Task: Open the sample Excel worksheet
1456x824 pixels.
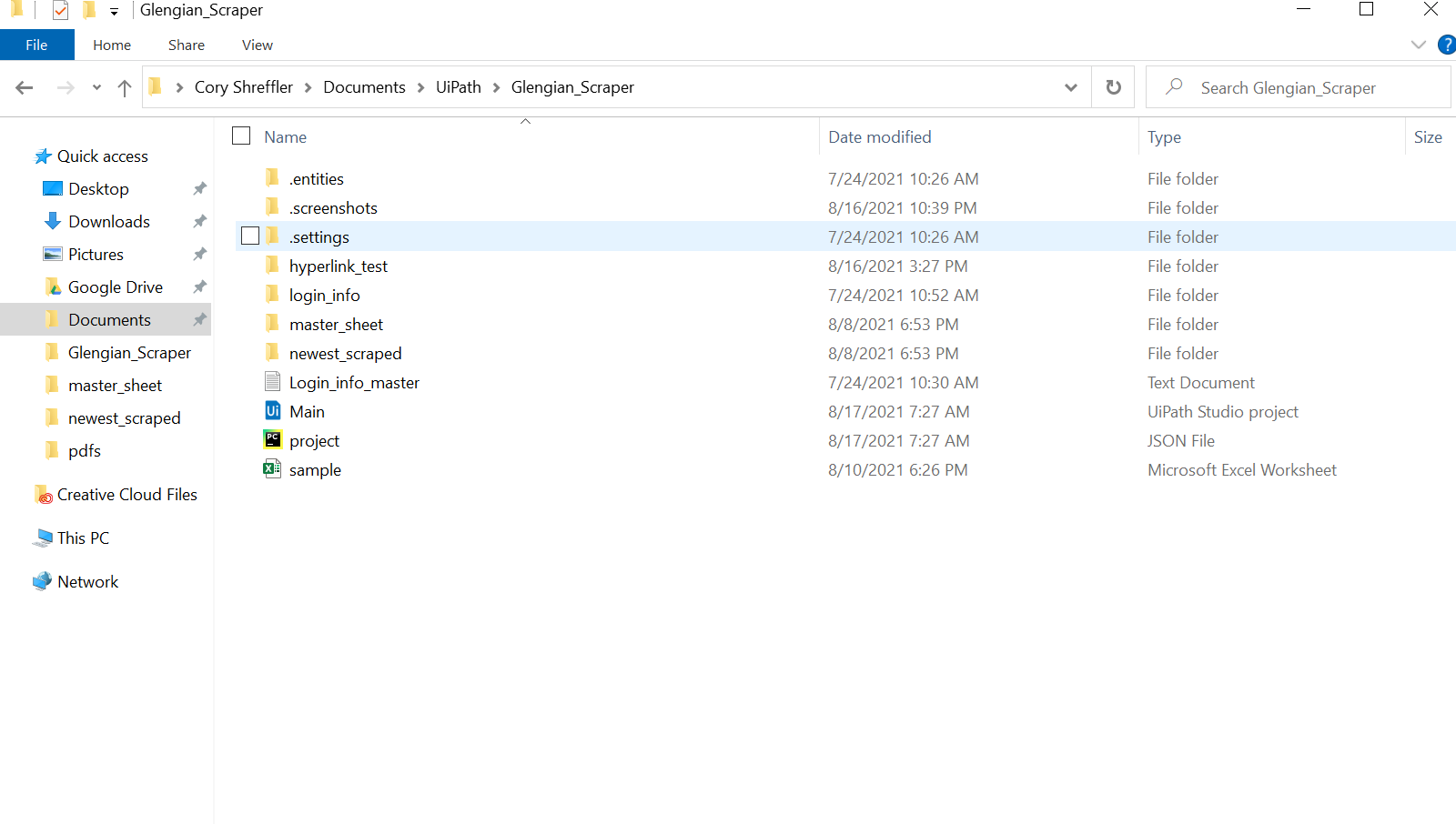Action: [x=315, y=469]
